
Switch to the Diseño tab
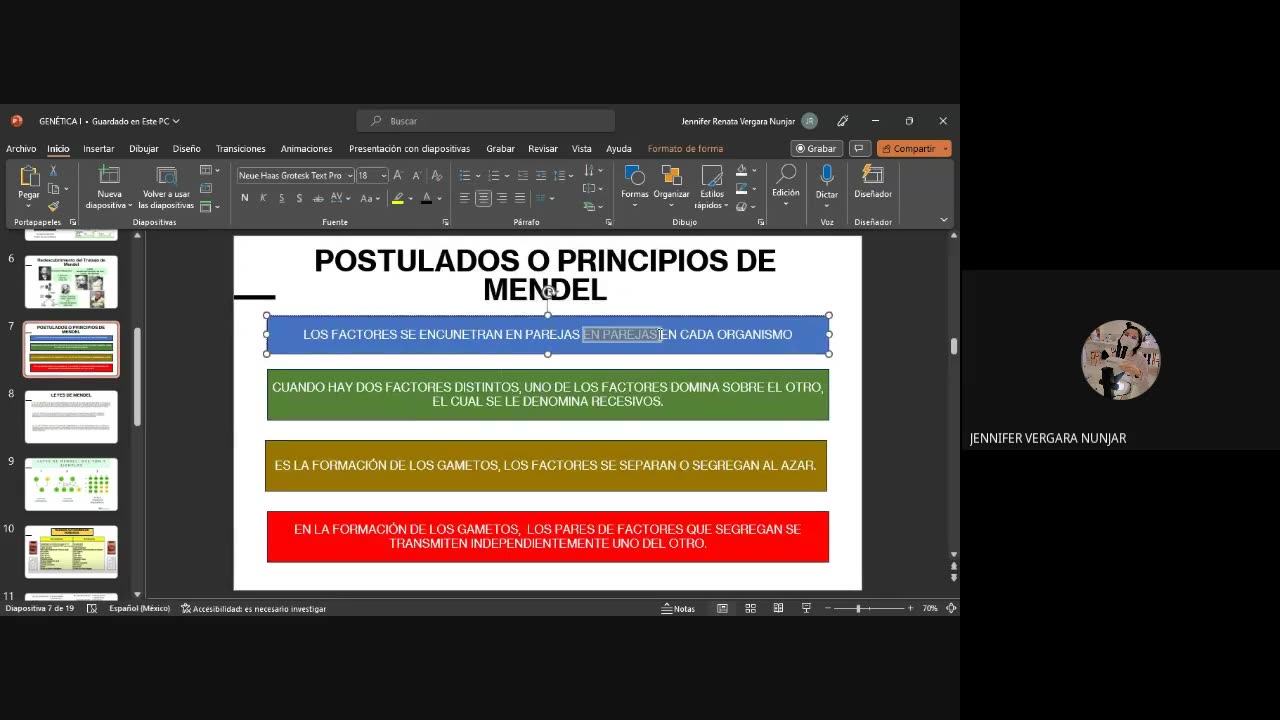coord(186,148)
